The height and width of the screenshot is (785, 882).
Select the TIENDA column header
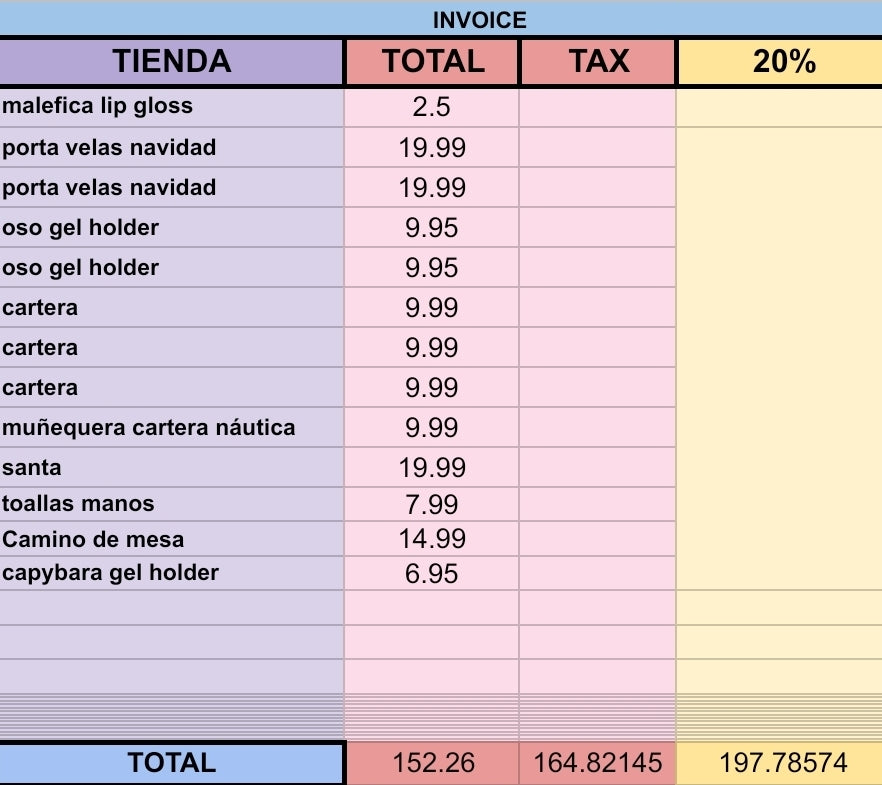(x=172, y=62)
